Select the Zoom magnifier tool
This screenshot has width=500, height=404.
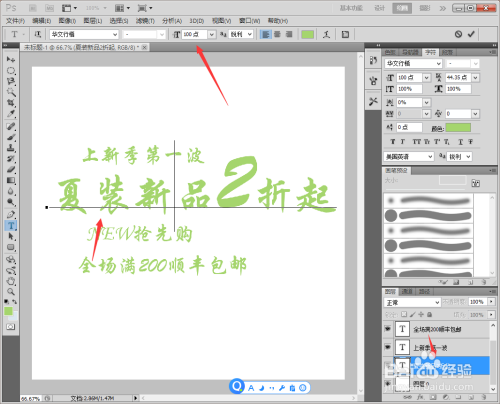coord(11,292)
